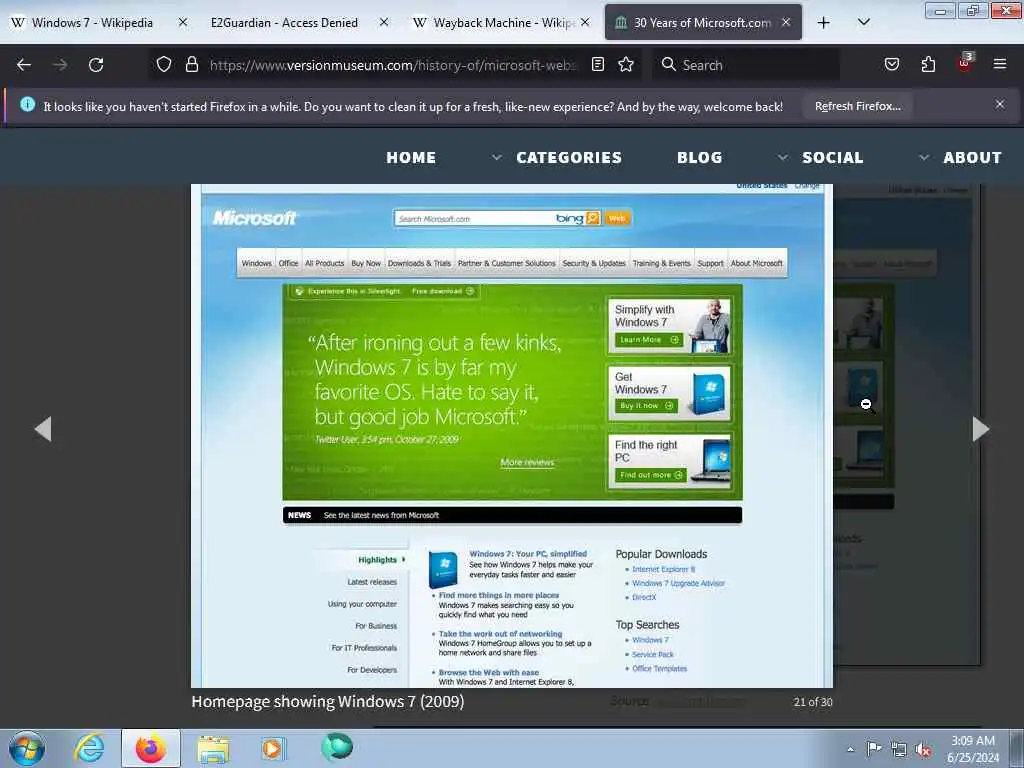Screen dimensions: 1024x768
Task: Open the taskbar clock 3:09 AM
Action: (972, 749)
